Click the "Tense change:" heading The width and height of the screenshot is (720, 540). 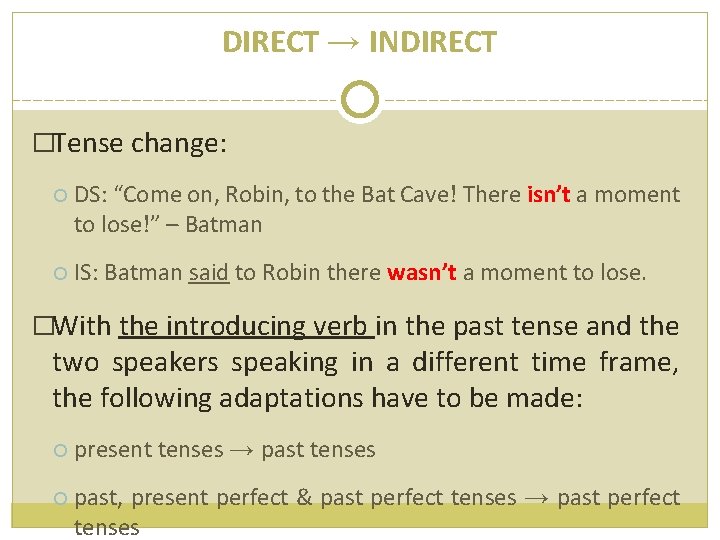tap(140, 144)
